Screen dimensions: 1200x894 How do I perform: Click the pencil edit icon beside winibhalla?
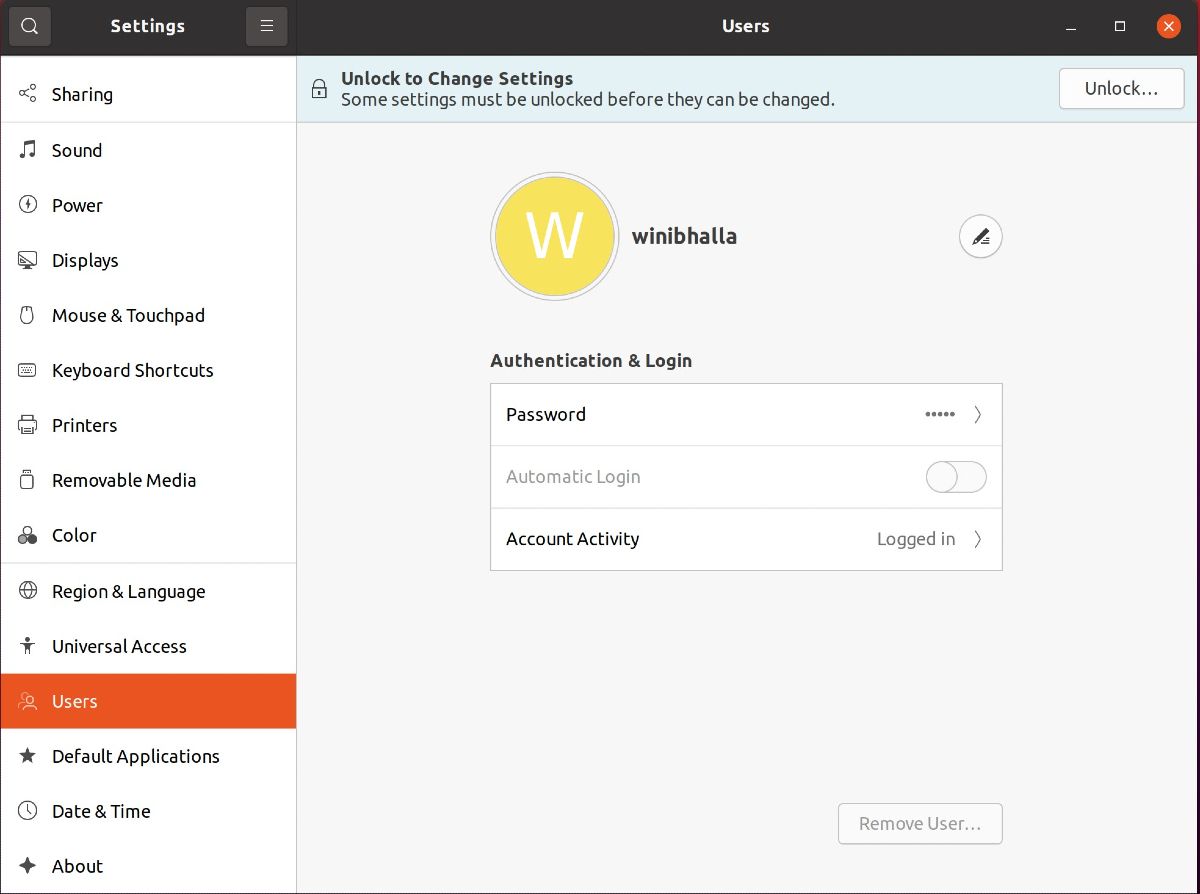pyautogui.click(x=980, y=237)
